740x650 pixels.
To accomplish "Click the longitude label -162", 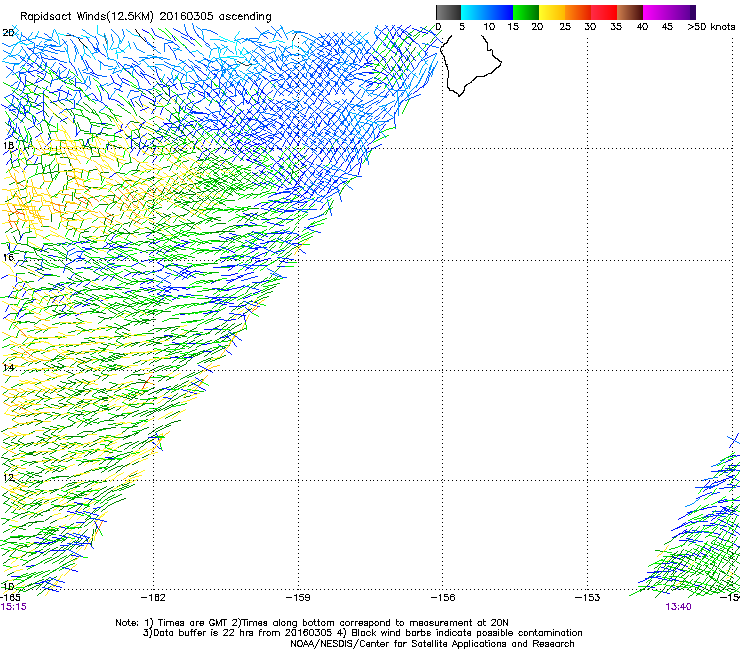I will (154, 598).
